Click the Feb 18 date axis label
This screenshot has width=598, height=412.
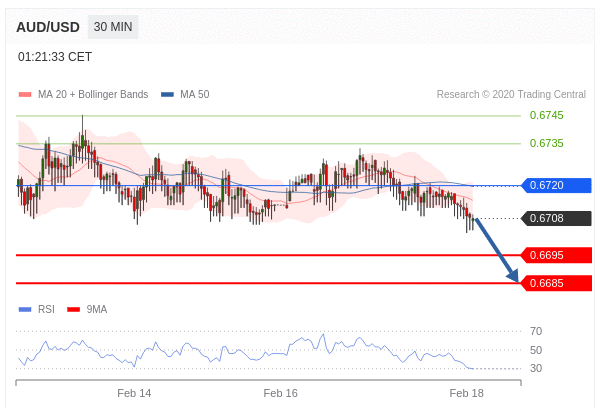click(466, 393)
